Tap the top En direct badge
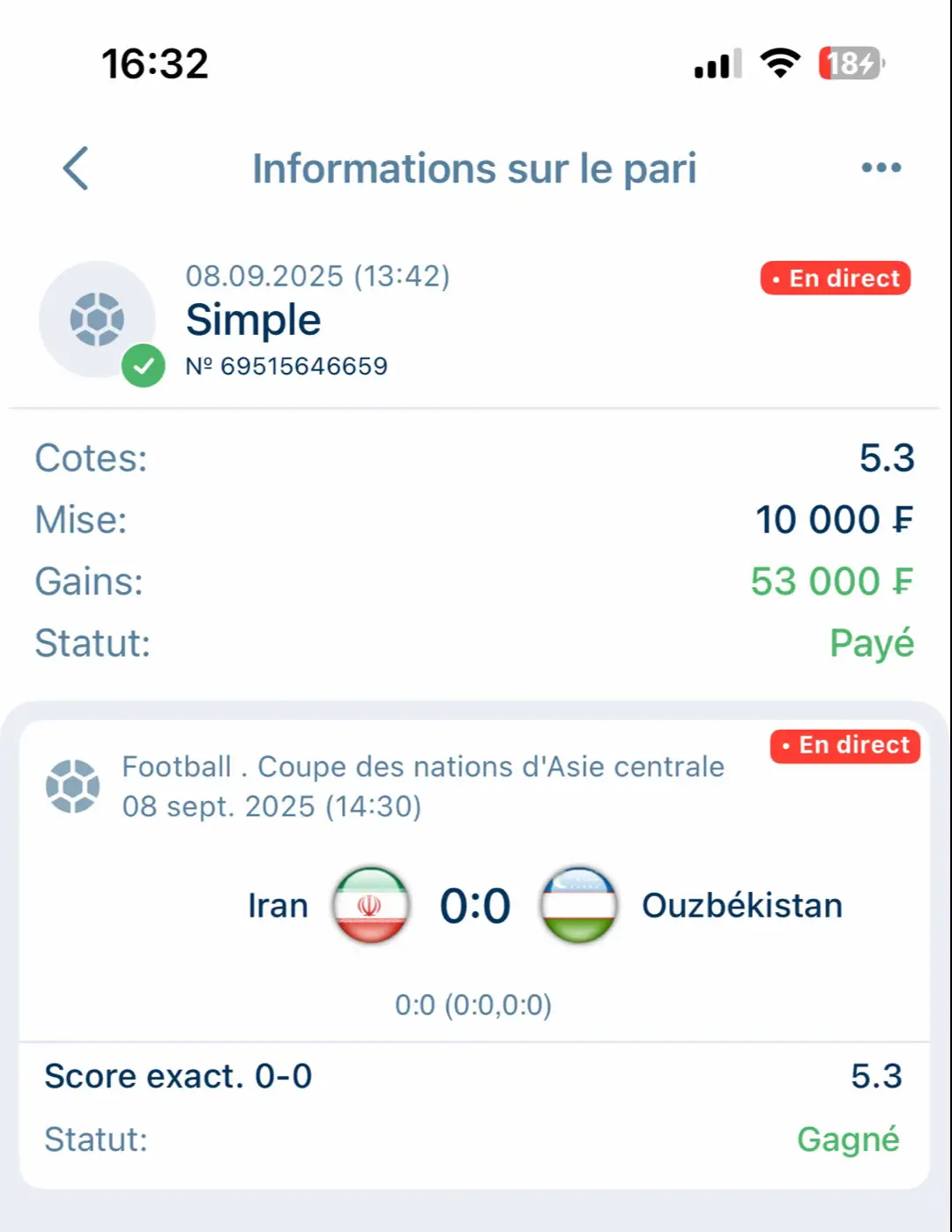Viewport: 952px width, 1232px height. [x=836, y=278]
